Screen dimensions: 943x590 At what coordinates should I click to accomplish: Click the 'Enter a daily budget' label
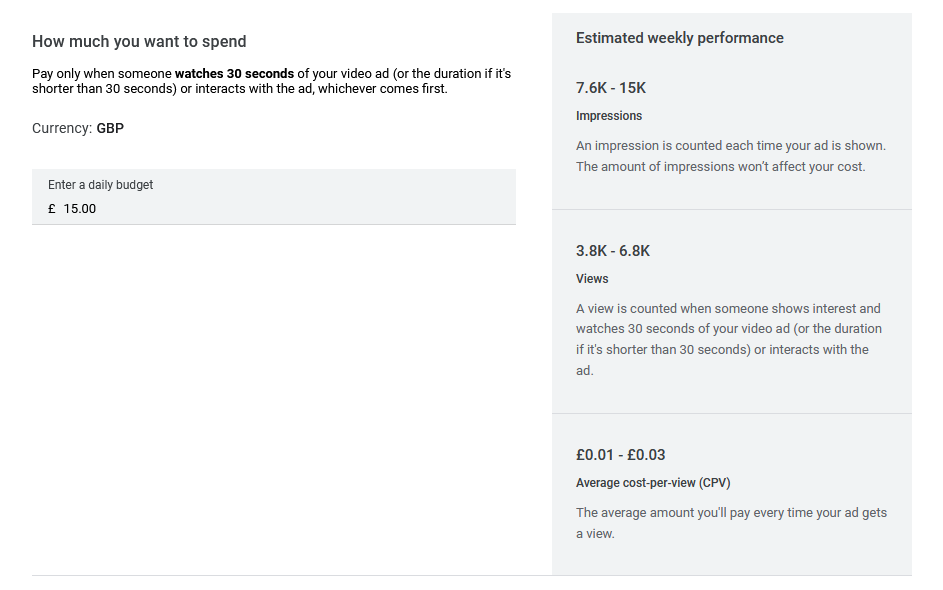click(x=100, y=185)
